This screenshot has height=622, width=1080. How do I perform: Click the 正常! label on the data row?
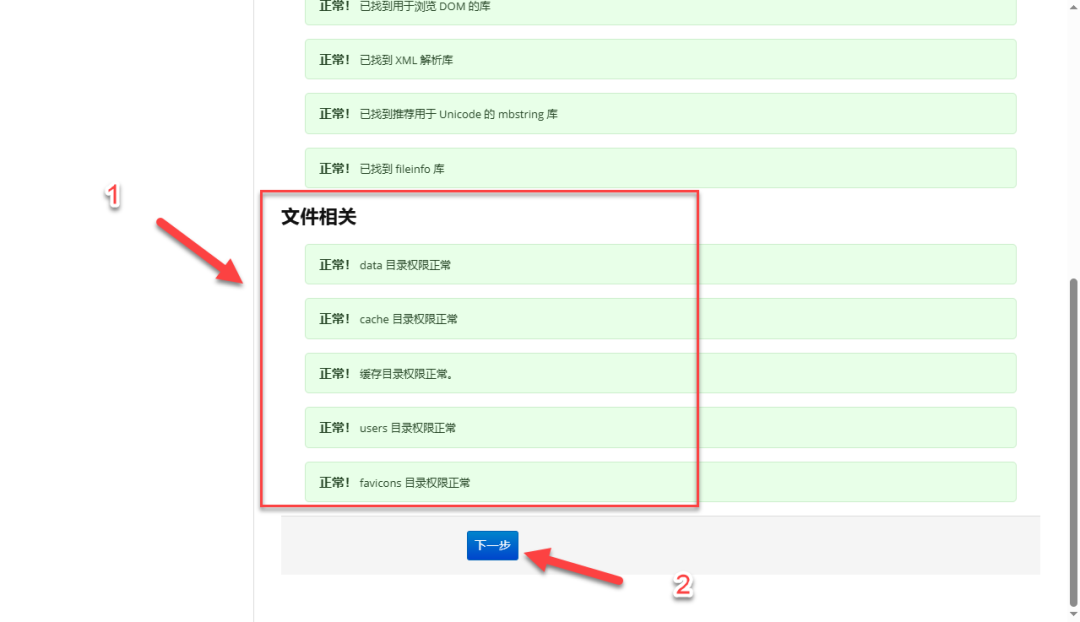click(x=333, y=264)
